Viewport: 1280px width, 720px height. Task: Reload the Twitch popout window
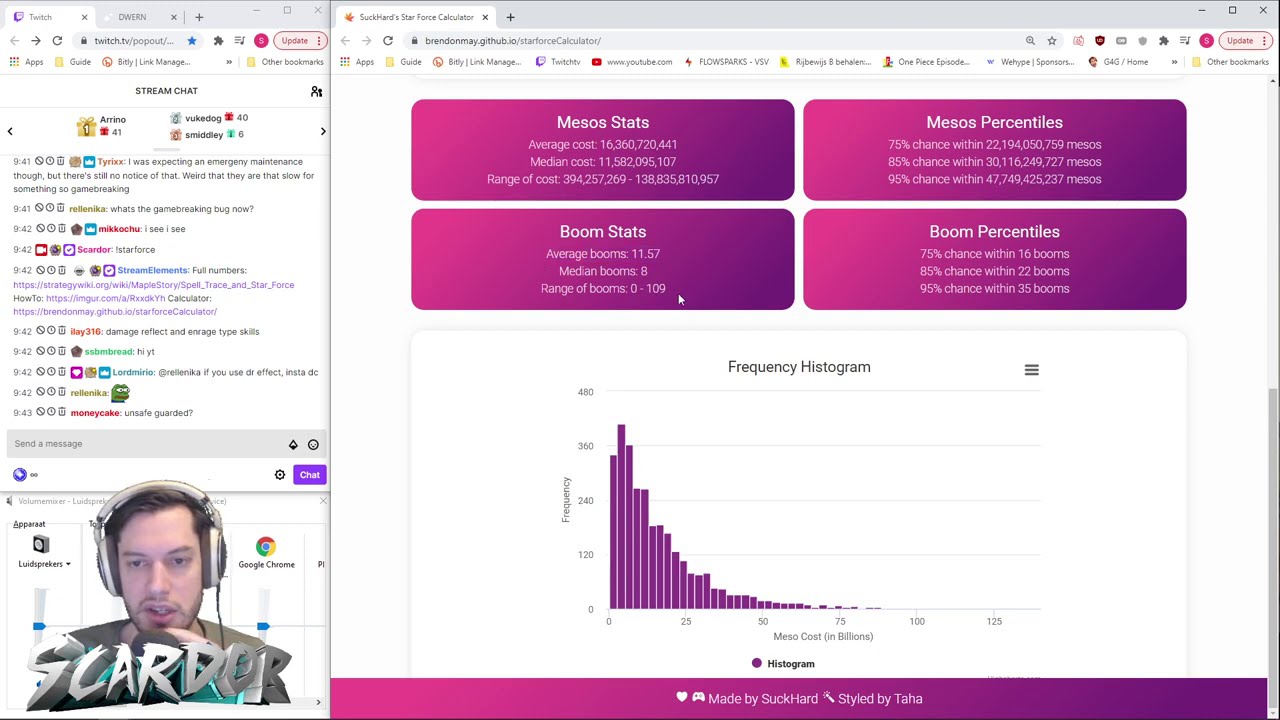pos(57,41)
